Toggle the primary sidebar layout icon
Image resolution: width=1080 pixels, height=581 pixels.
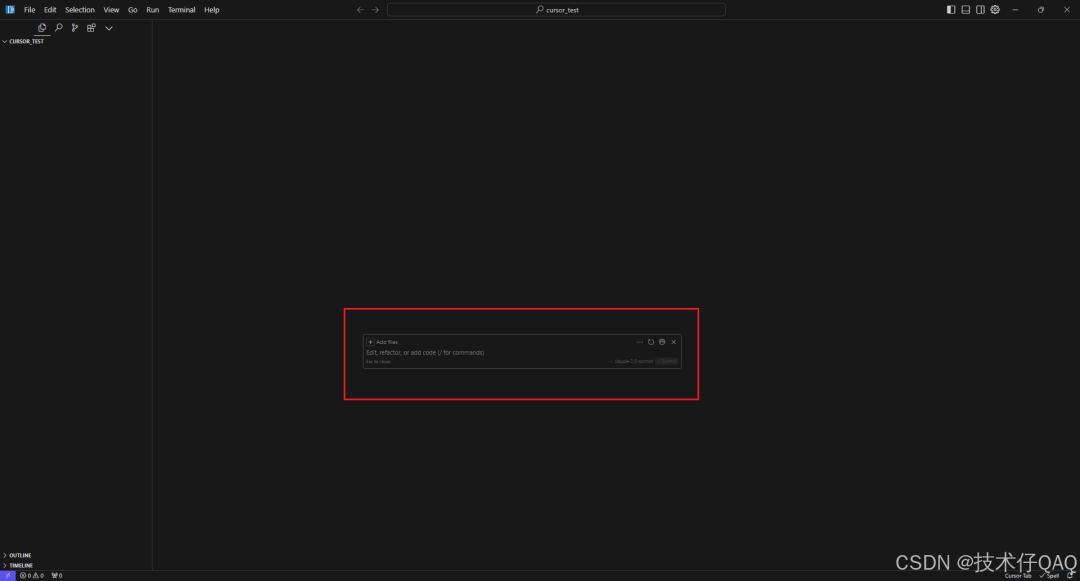click(x=951, y=10)
